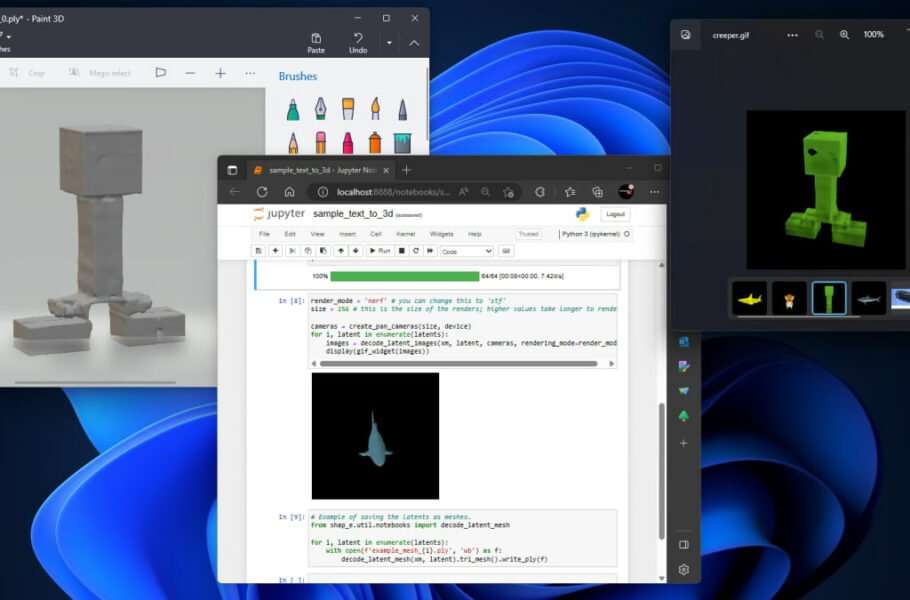This screenshot has width=910, height=600.
Task: Open the Jupyter Edit menu
Action: click(290, 234)
